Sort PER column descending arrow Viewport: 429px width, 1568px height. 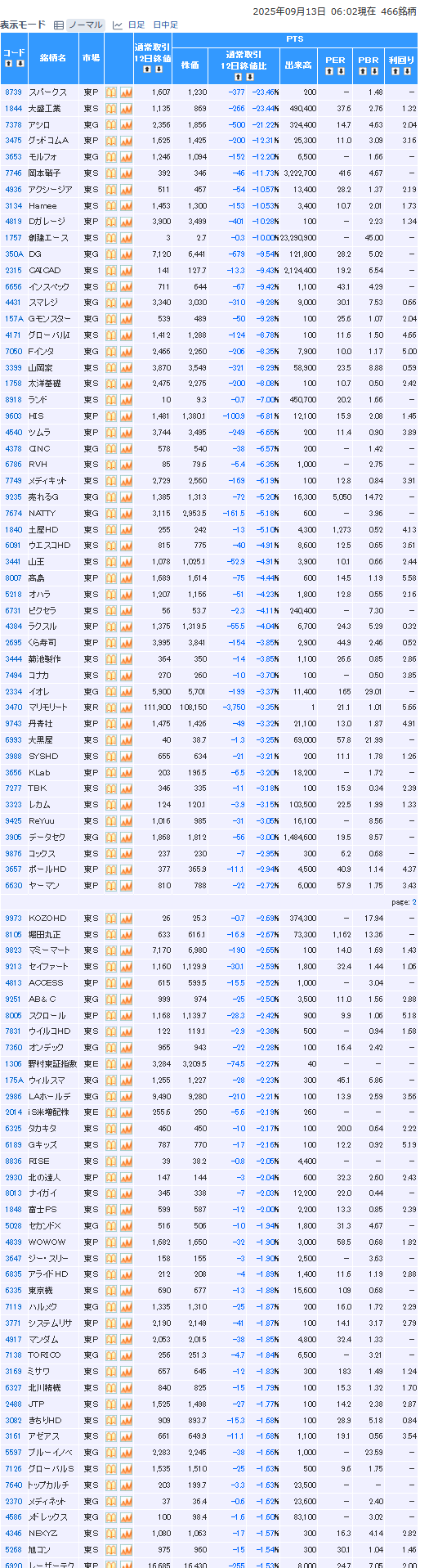(x=340, y=71)
